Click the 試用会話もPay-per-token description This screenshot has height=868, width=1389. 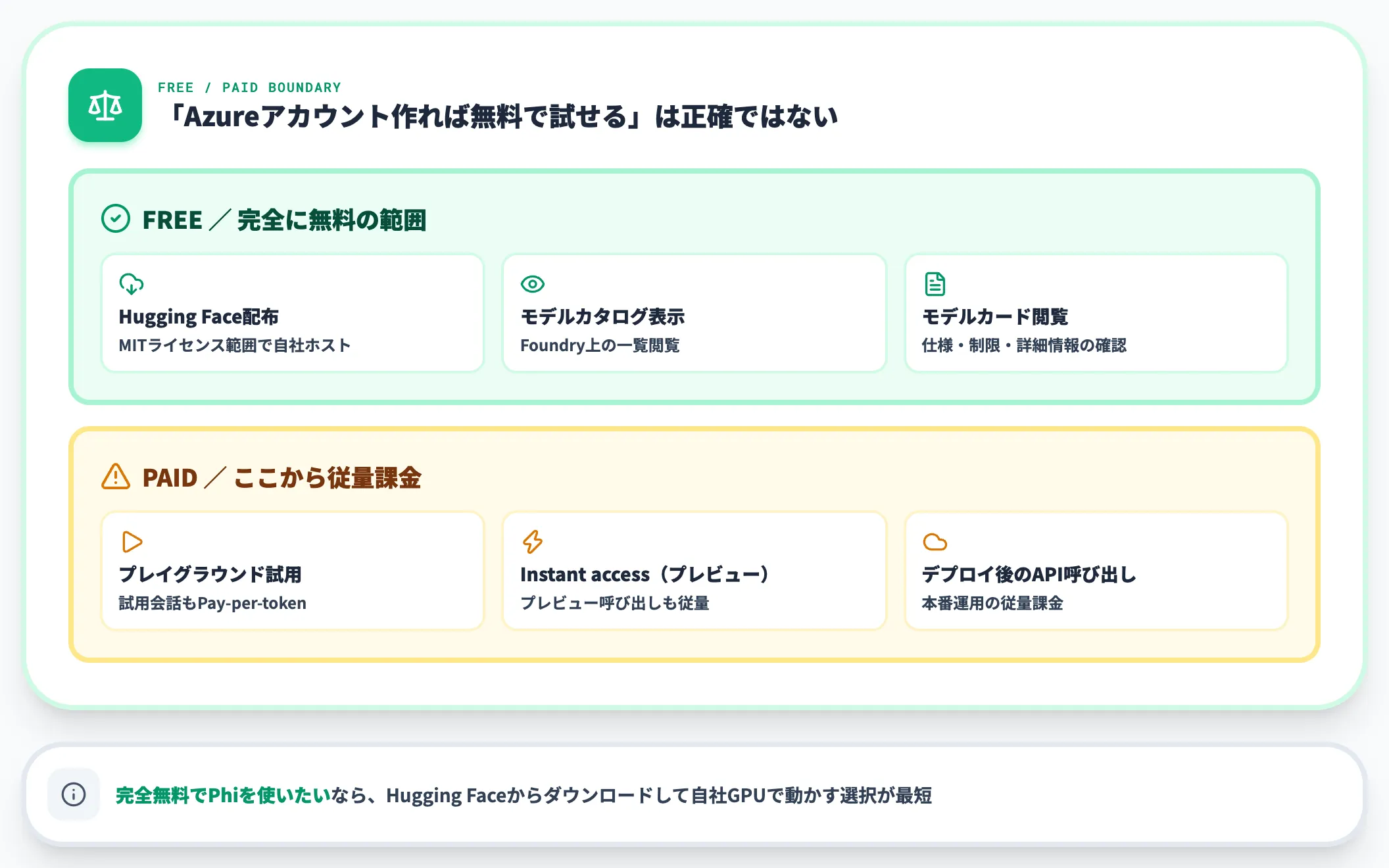(212, 603)
